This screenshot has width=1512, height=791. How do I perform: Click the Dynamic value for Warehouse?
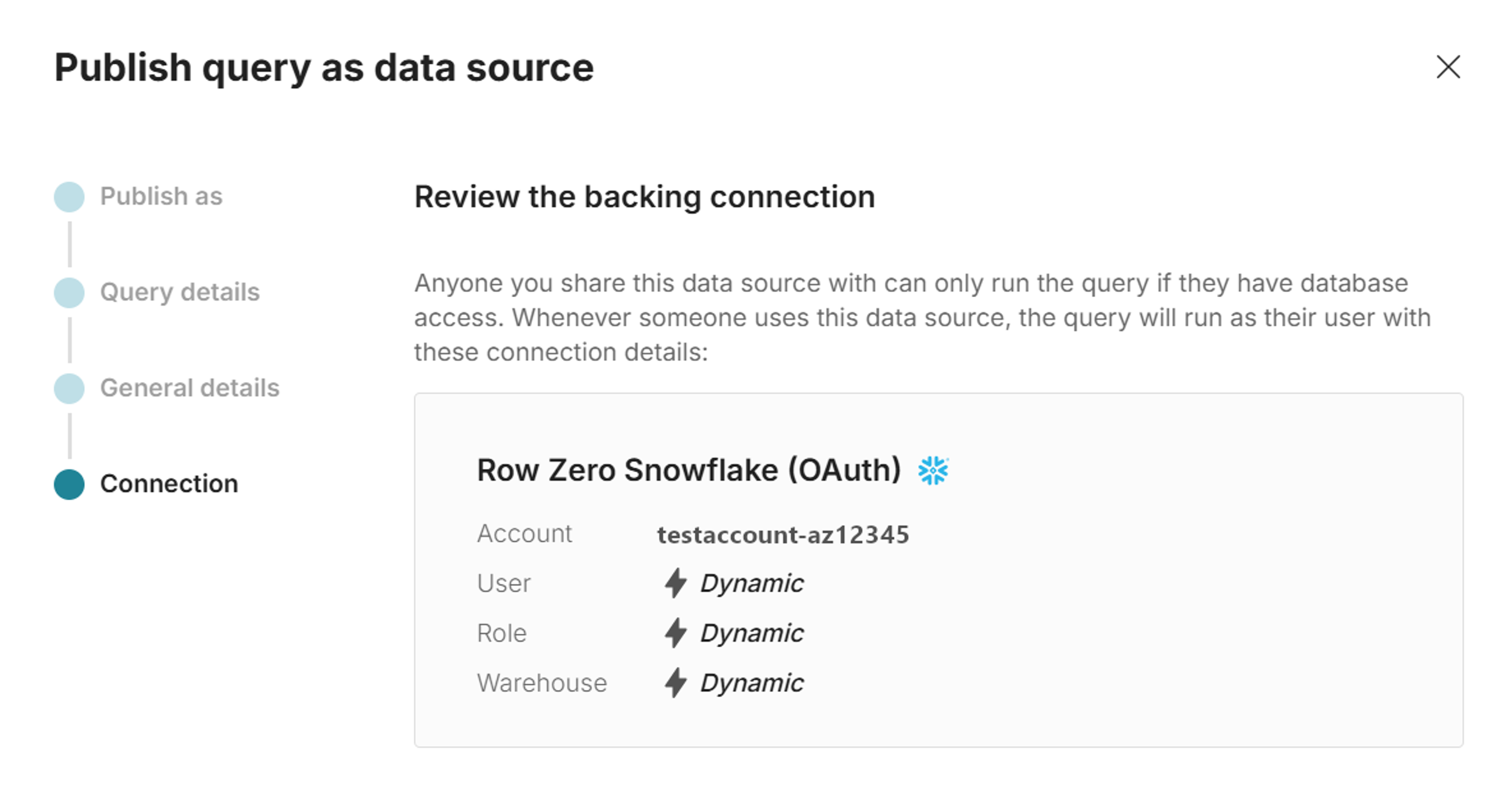[752, 682]
